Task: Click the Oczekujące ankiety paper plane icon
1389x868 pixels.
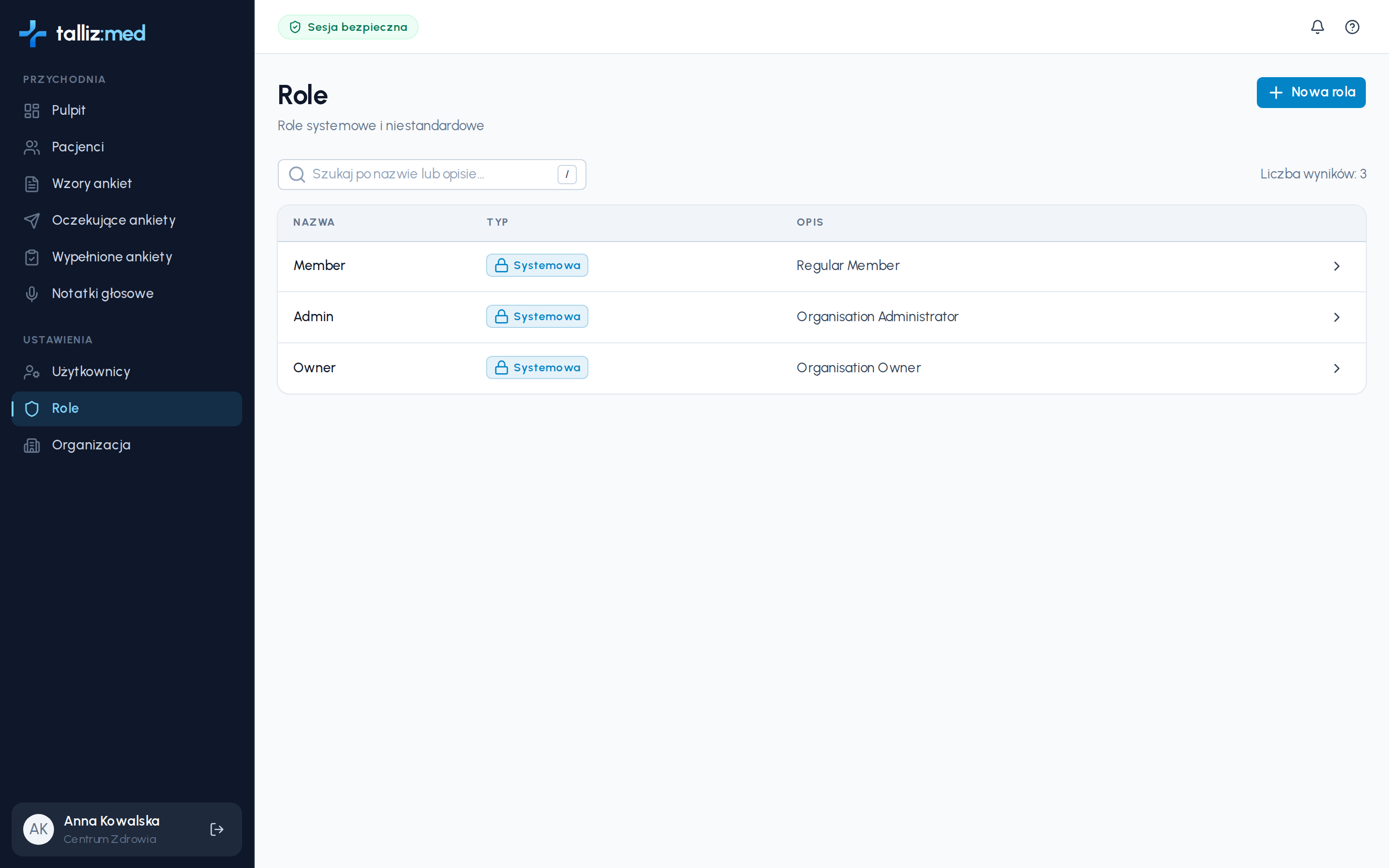Action: pyautogui.click(x=31, y=220)
